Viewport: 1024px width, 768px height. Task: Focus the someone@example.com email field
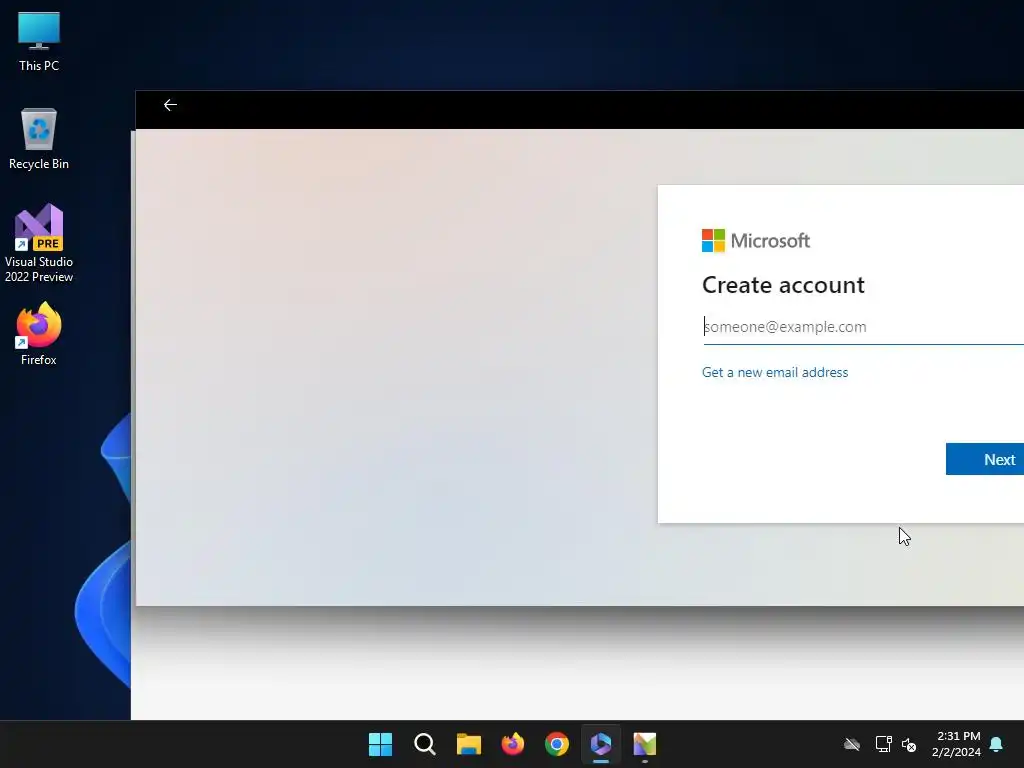[863, 327]
